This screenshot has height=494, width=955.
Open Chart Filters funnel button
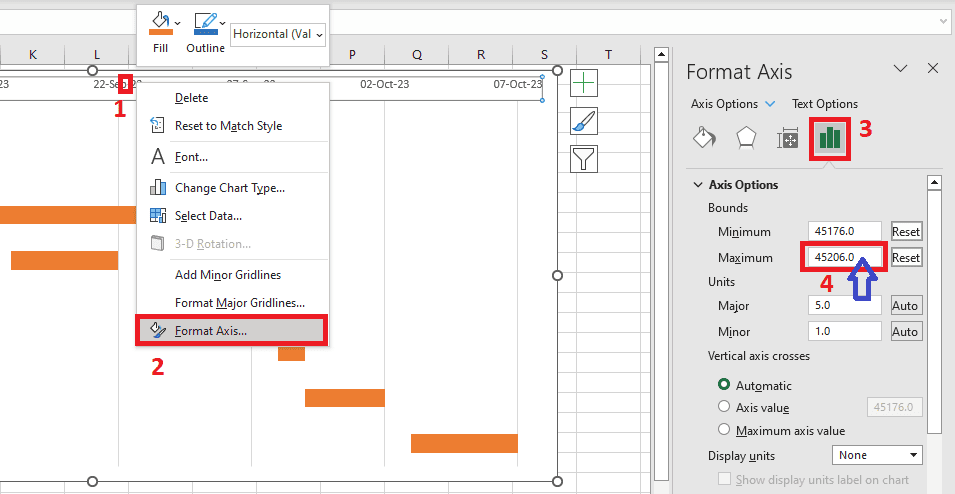584,158
